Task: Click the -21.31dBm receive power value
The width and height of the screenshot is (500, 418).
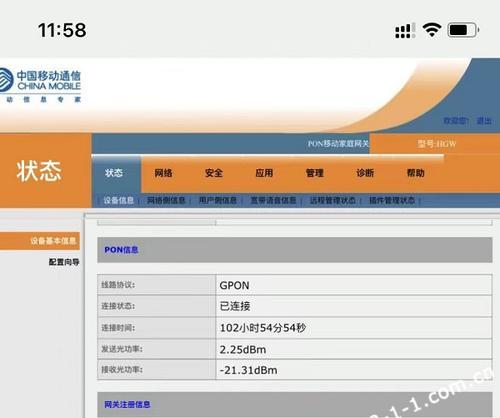Action: (248, 370)
